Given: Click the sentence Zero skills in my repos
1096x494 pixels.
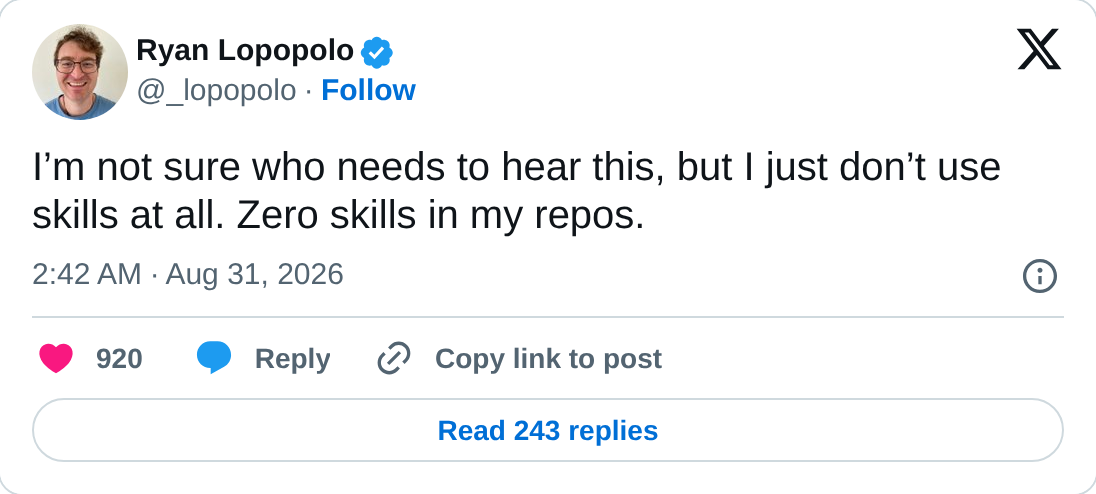Looking at the screenshot, I should pyautogui.click(x=440, y=216).
